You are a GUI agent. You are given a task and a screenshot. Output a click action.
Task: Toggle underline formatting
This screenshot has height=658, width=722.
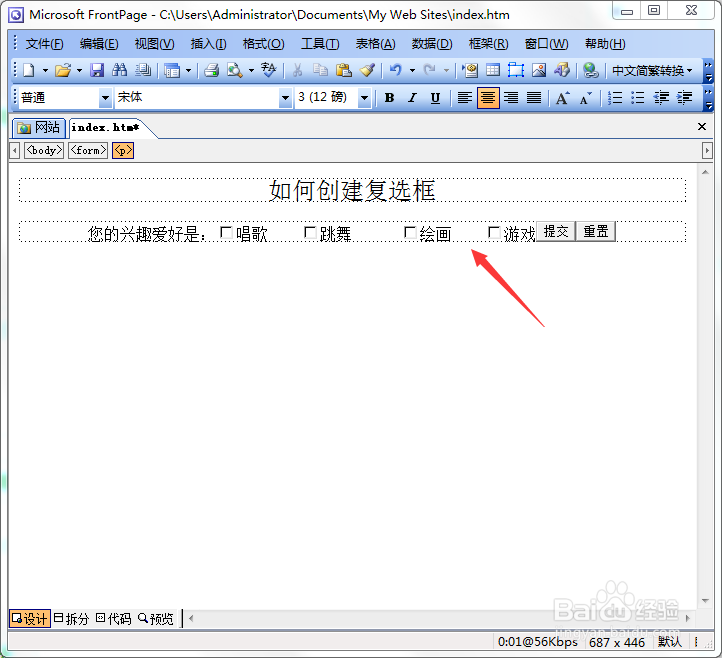point(435,98)
